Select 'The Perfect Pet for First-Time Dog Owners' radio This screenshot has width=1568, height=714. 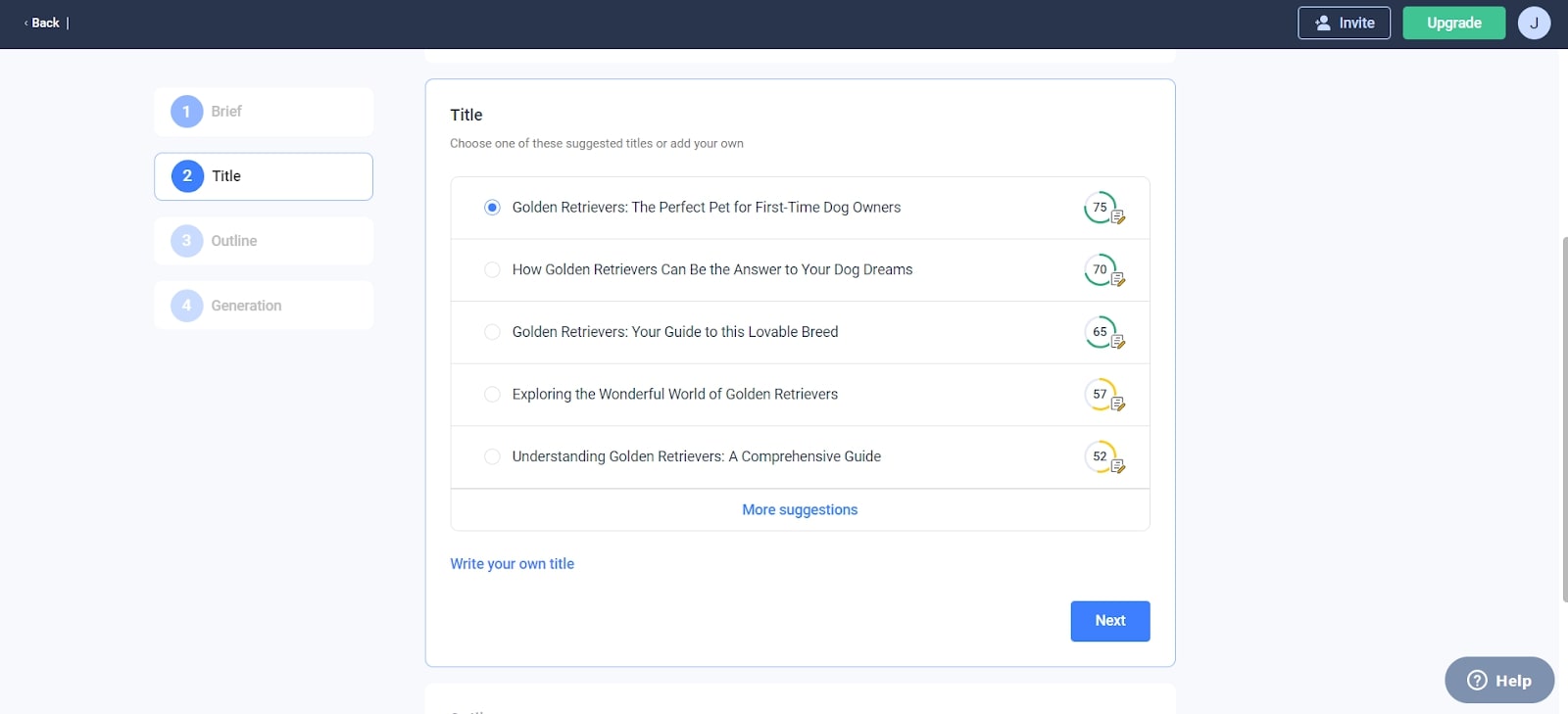coord(492,208)
